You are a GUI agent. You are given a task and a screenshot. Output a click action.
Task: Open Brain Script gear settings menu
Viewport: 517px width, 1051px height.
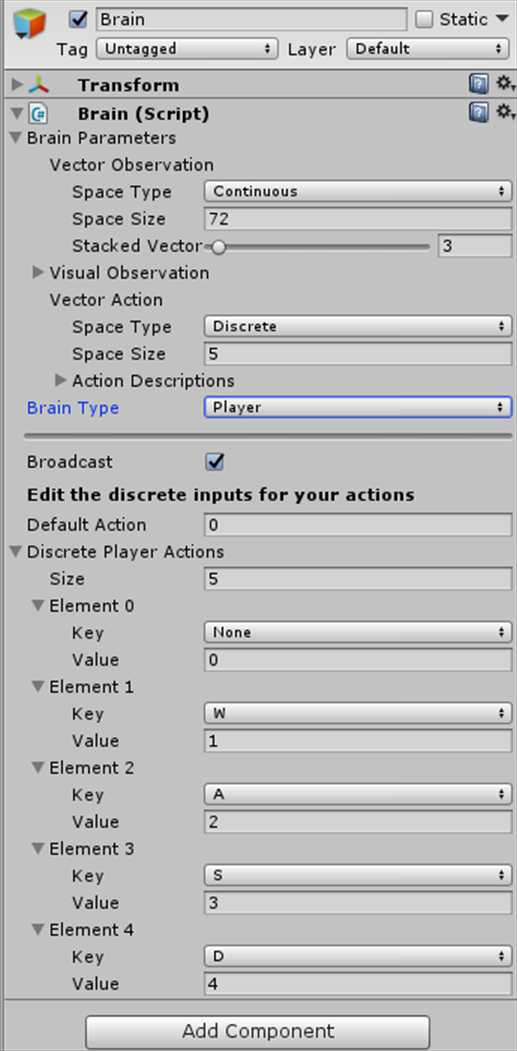point(505,113)
